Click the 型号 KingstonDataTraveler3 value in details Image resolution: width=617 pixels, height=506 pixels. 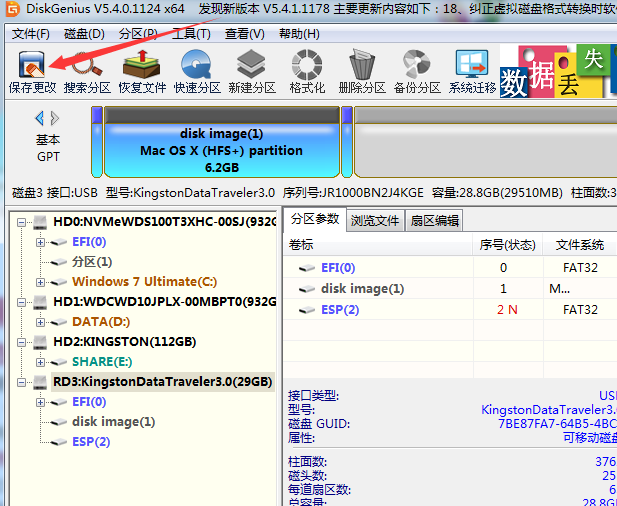click(x=549, y=410)
